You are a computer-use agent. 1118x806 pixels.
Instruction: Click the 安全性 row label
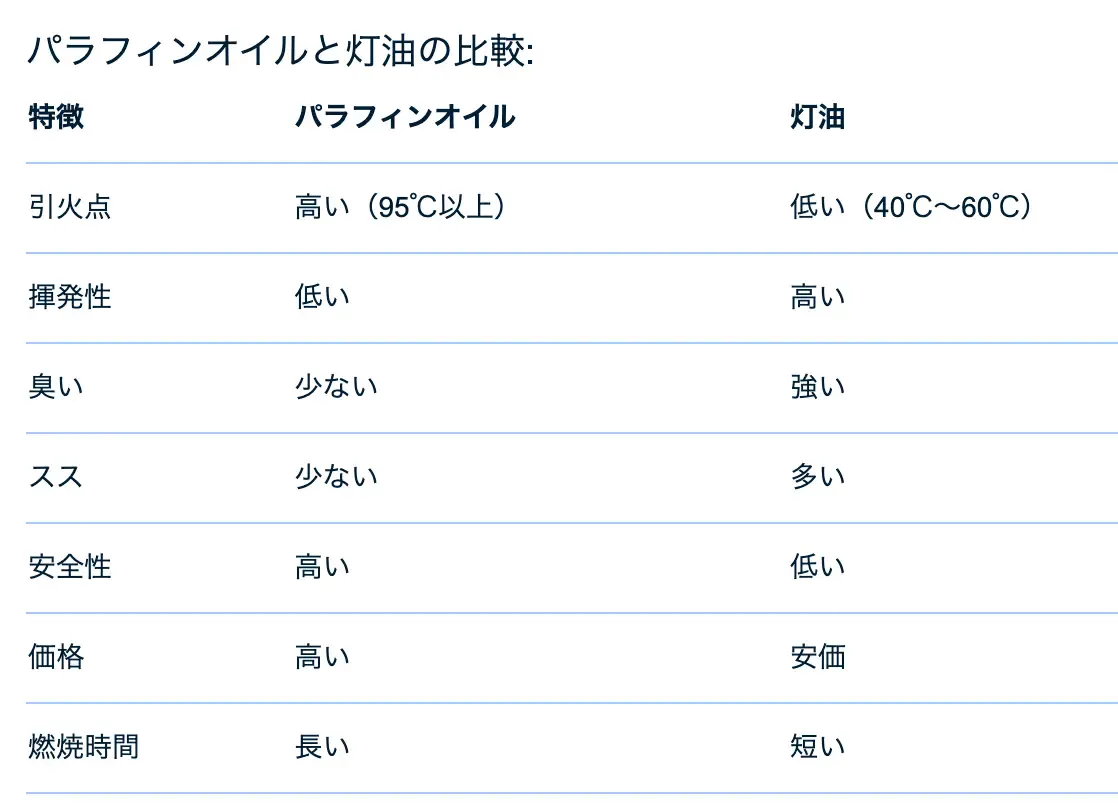click(70, 567)
